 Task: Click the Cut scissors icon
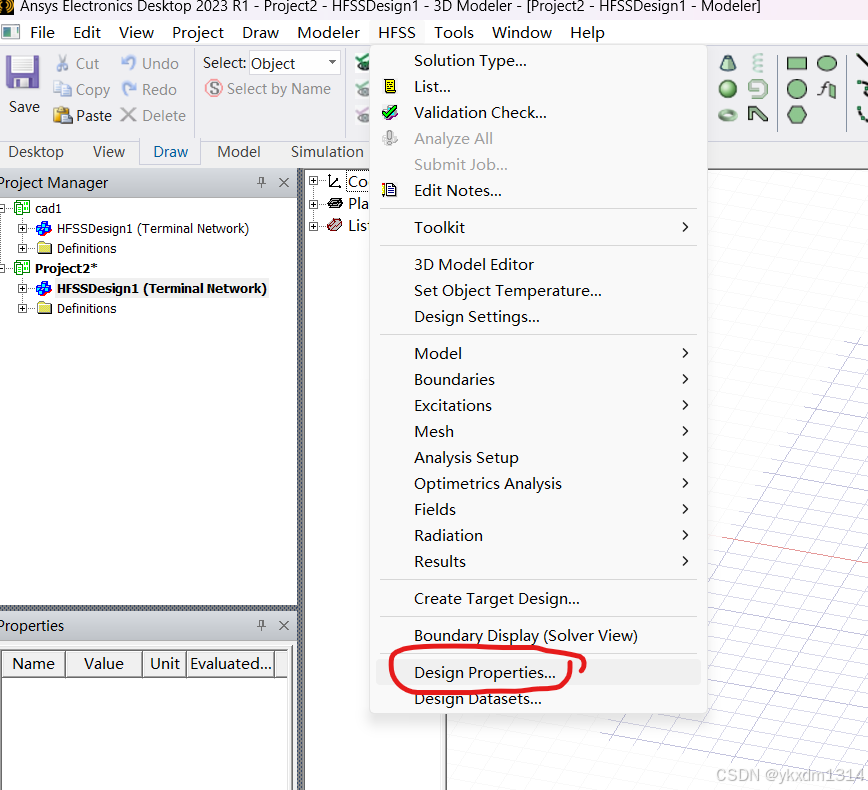[x=63, y=63]
